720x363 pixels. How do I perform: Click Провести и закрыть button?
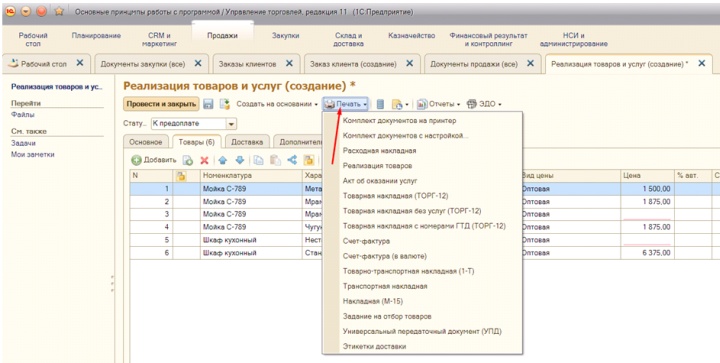(x=161, y=104)
